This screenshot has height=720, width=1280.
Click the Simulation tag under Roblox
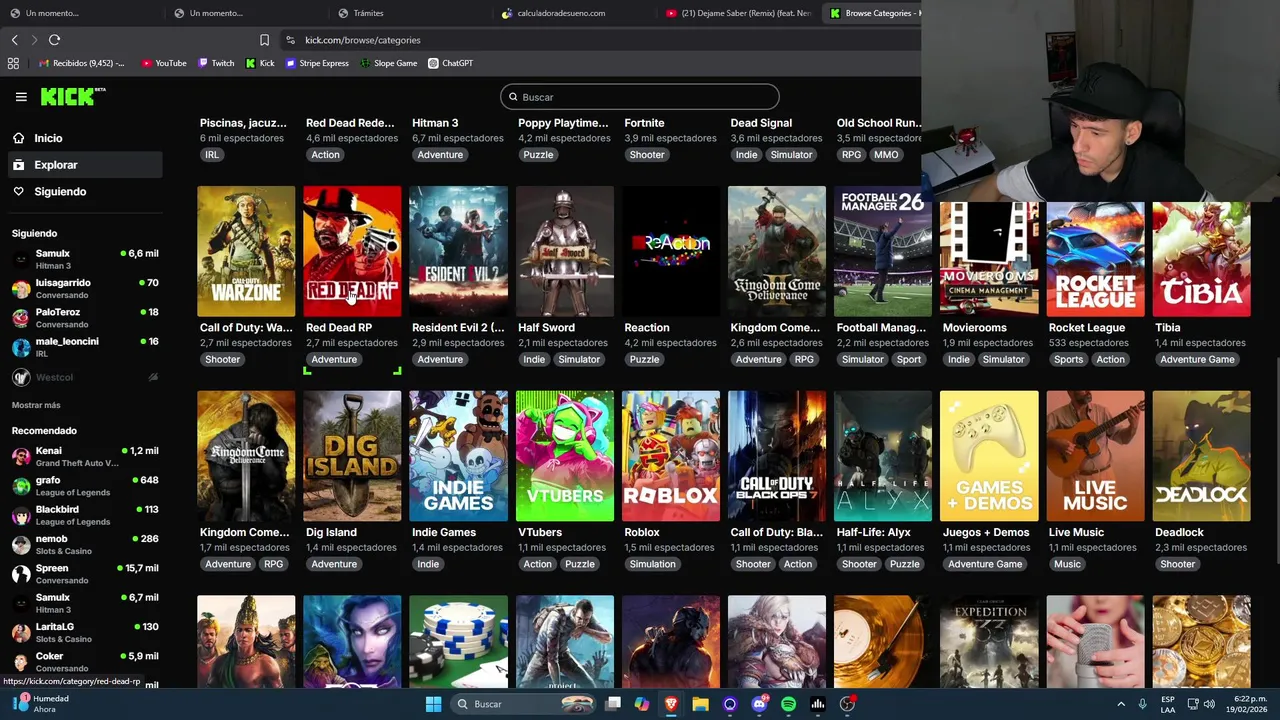(x=652, y=564)
